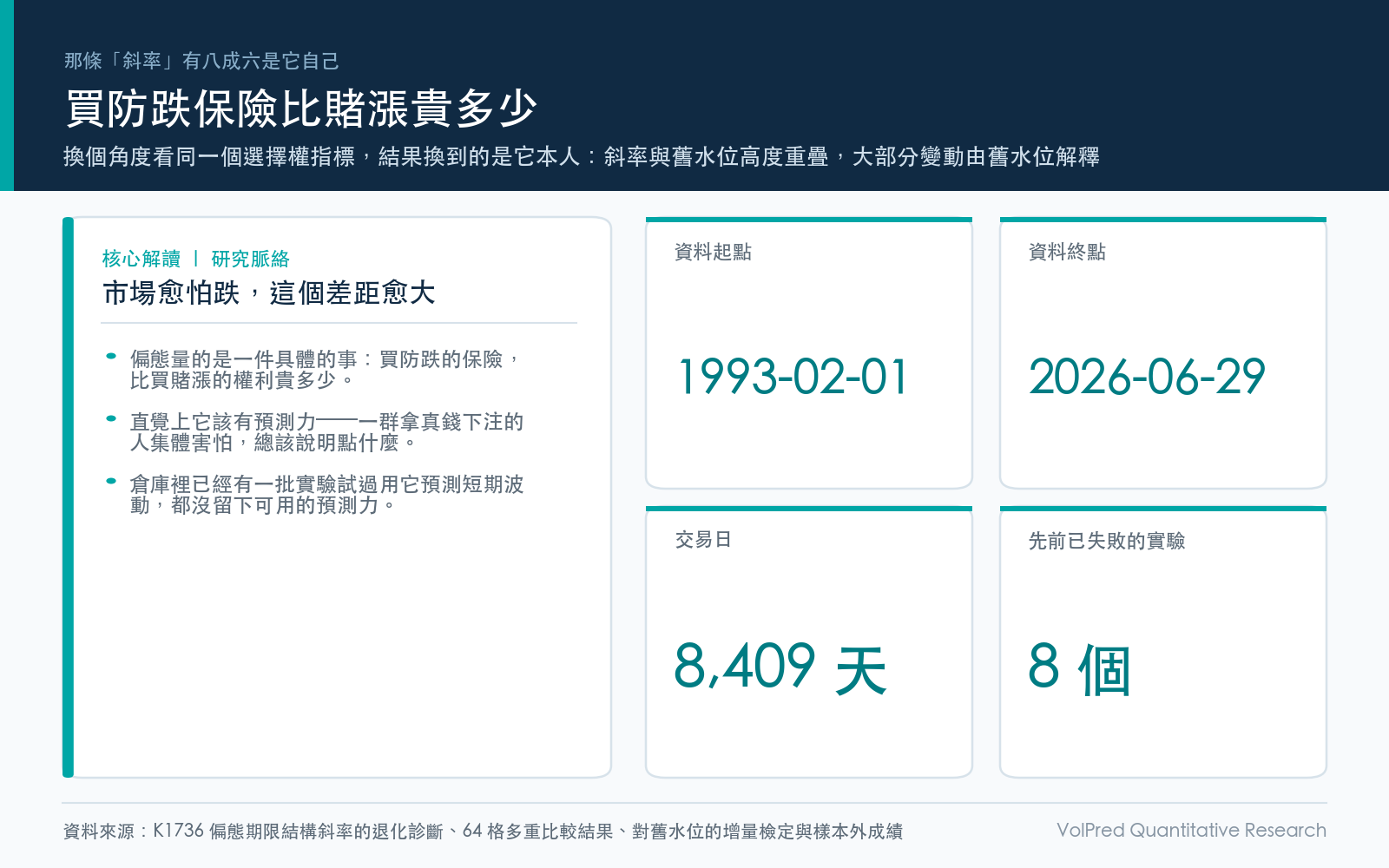Click the card label 資料終點
The width and height of the screenshot is (1389, 868).
pyautogui.click(x=1068, y=252)
